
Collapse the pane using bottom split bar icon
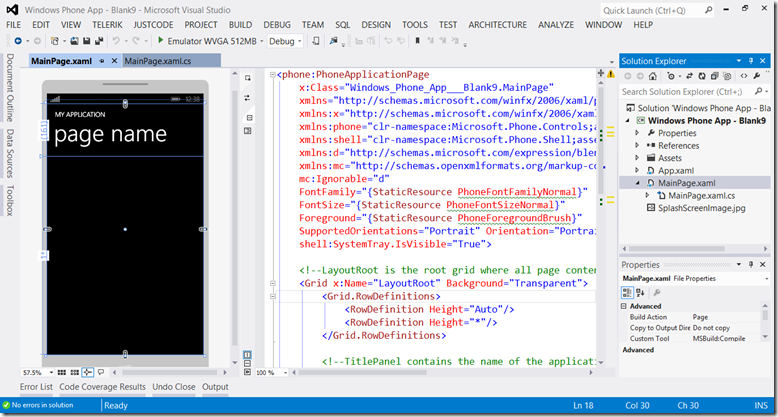(x=247, y=372)
